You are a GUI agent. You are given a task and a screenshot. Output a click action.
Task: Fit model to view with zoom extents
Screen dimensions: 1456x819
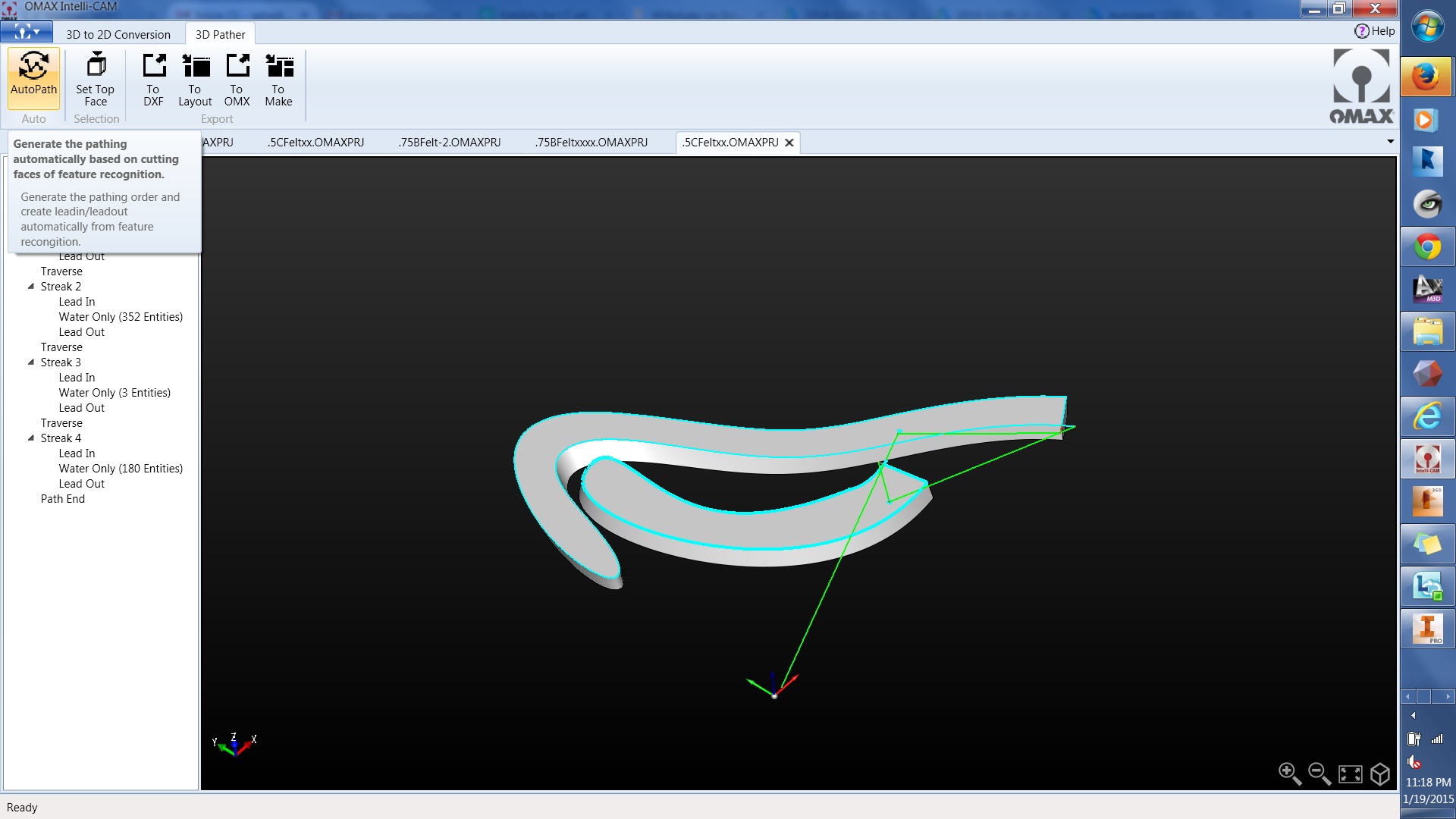click(1351, 773)
